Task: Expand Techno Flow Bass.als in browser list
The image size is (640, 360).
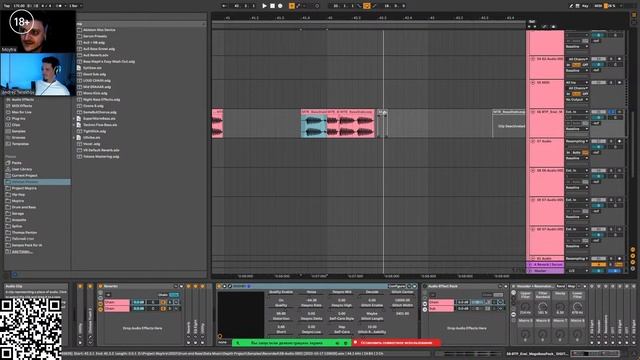Action: (x=74, y=125)
